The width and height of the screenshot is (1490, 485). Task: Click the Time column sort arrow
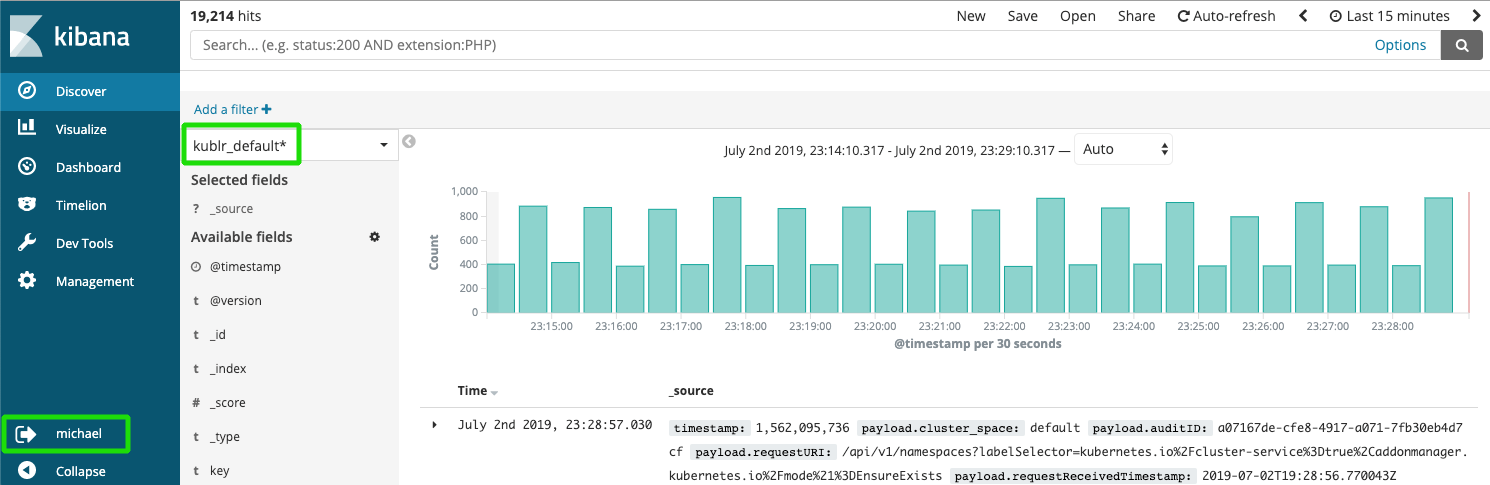(494, 393)
